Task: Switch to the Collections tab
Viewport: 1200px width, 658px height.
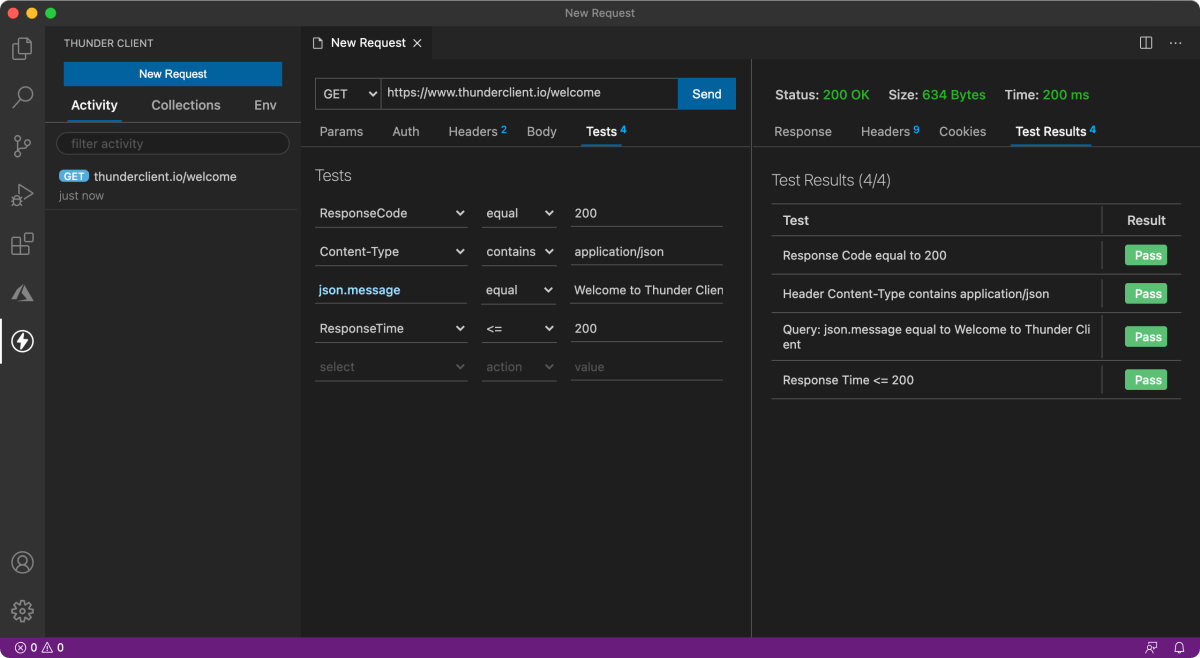Action: (186, 105)
